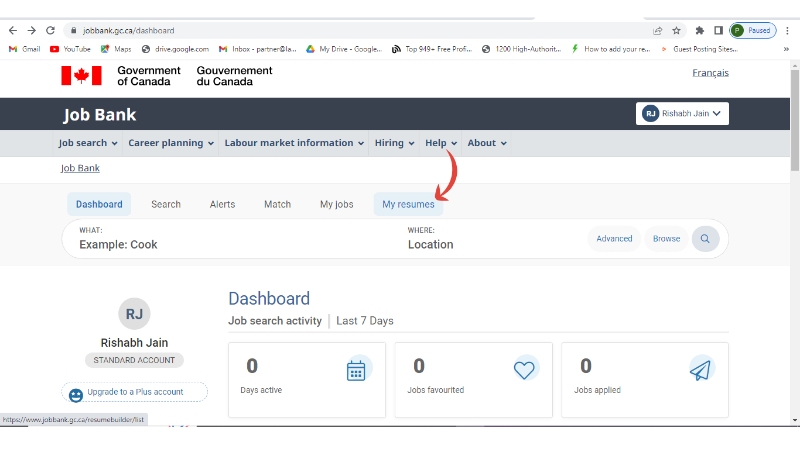Click the heart icon in Jobs favourited
The width and height of the screenshot is (800, 449).
[x=525, y=370]
